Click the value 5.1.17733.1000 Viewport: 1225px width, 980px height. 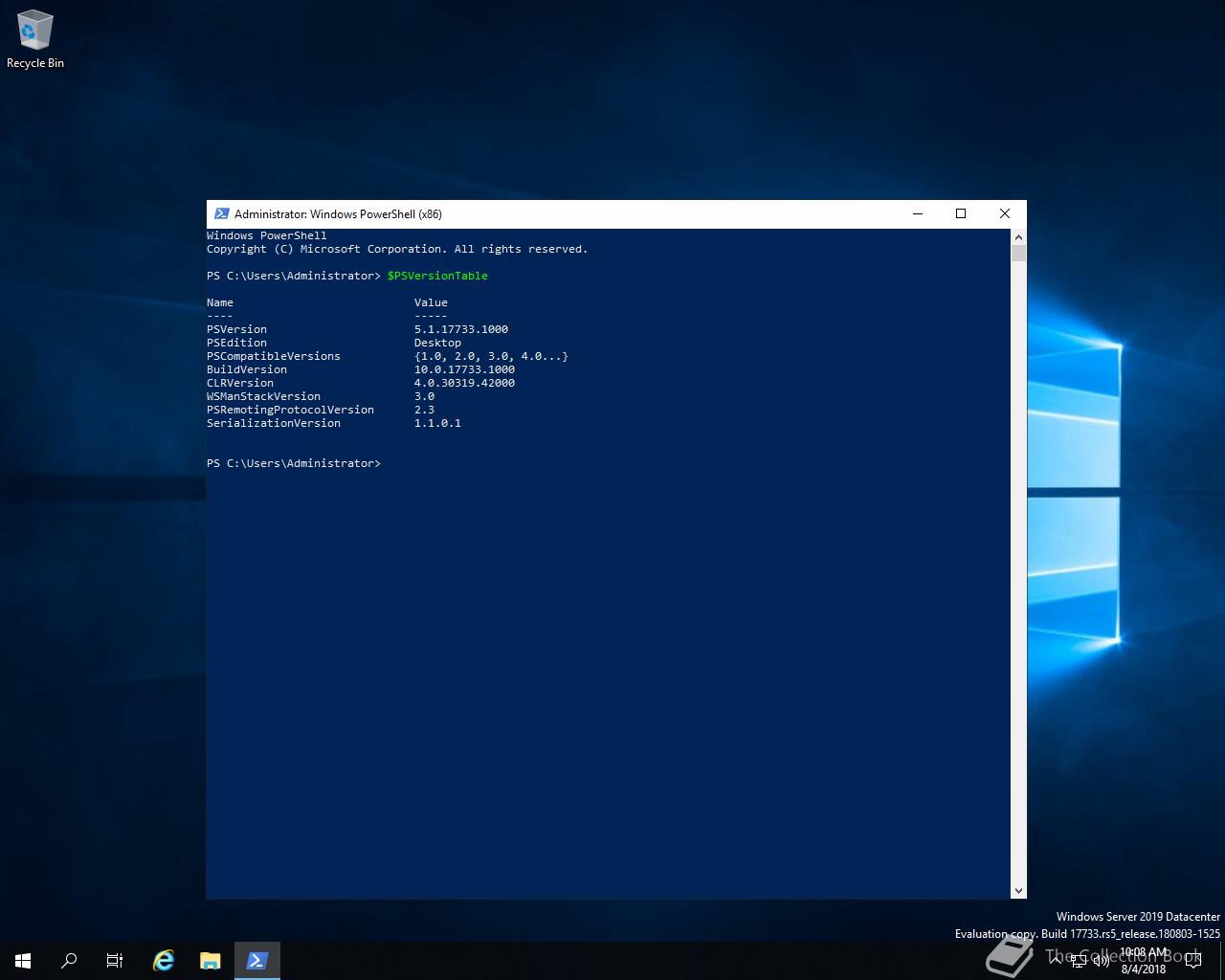tap(461, 329)
